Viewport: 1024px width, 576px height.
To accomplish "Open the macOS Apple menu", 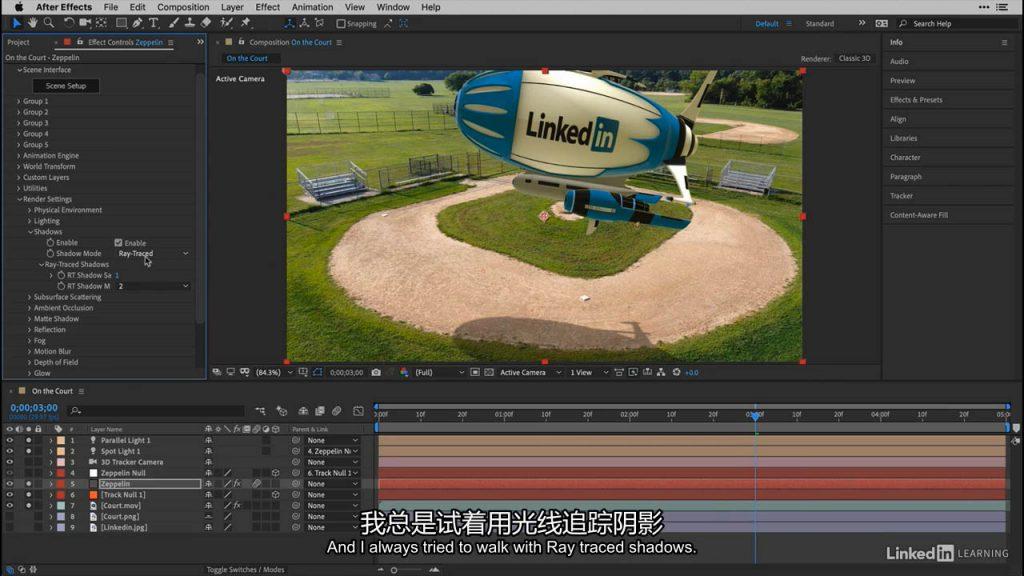I will pos(19,7).
